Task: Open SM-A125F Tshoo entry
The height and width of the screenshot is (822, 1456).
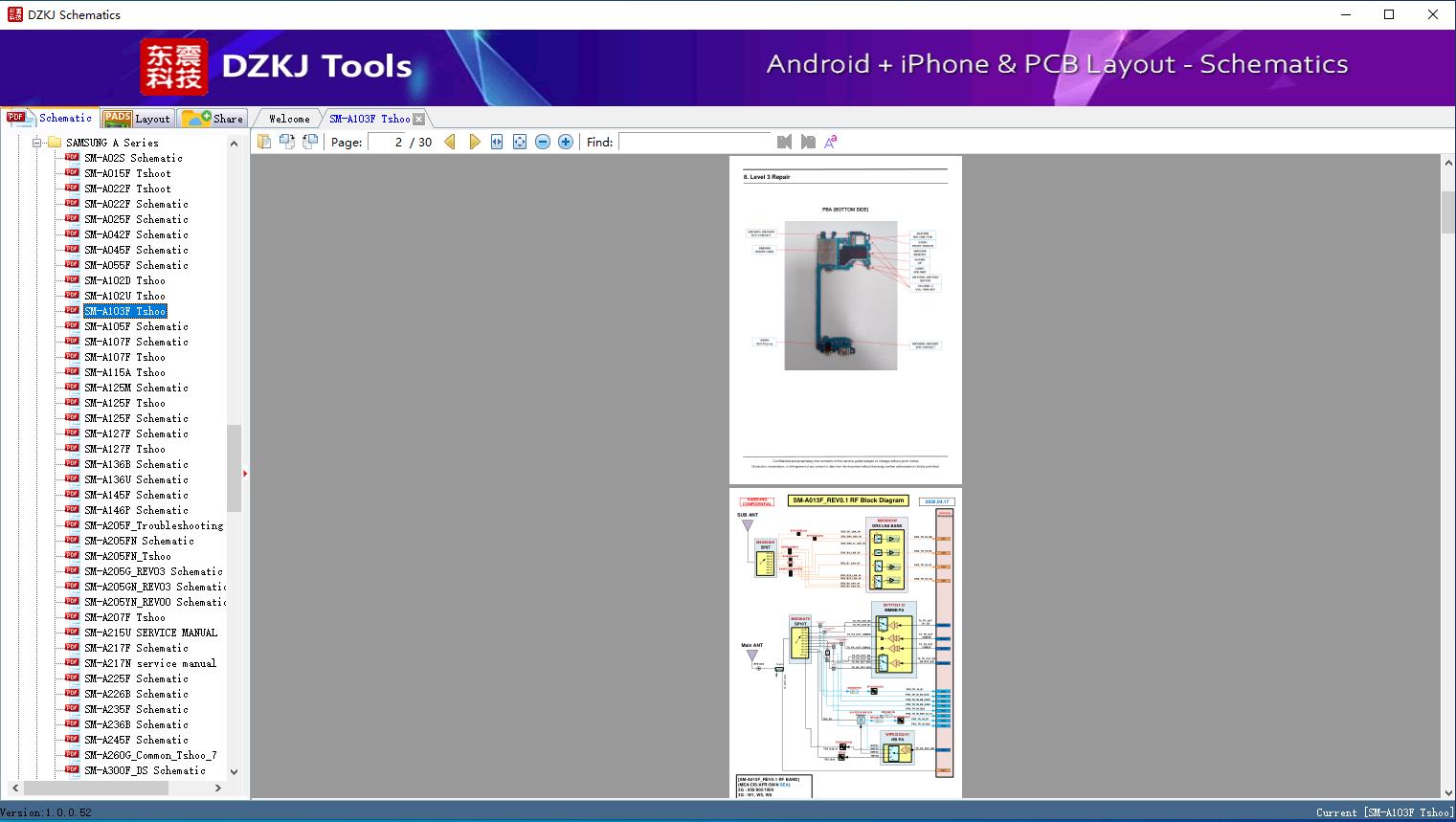Action: (x=124, y=403)
